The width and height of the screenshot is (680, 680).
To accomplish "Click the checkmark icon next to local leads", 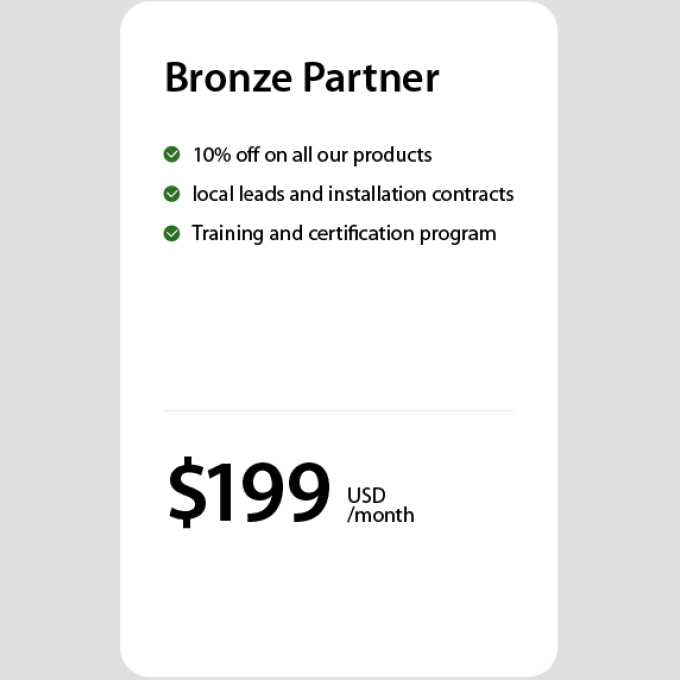I will pos(172,193).
